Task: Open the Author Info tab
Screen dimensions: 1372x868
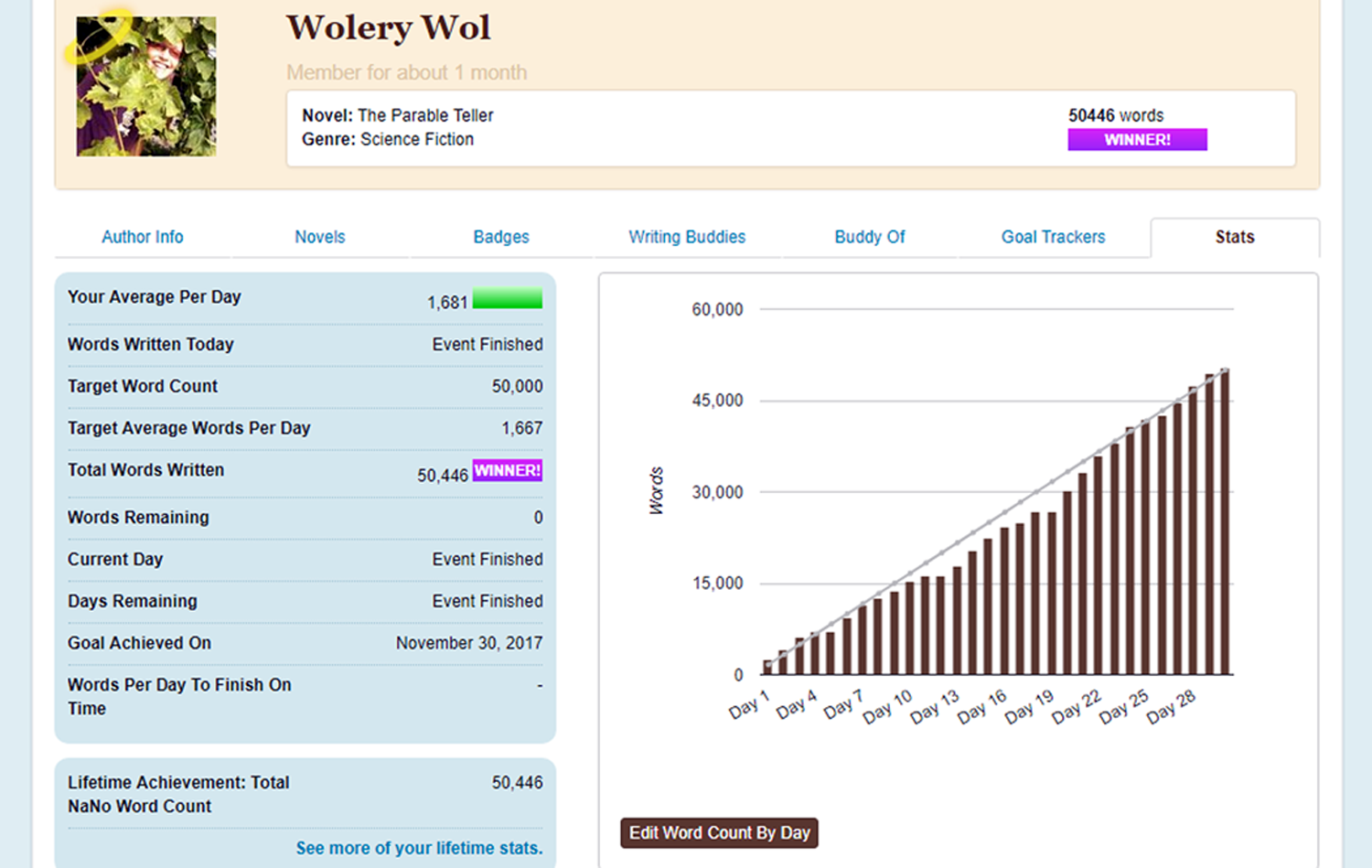Action: click(142, 237)
